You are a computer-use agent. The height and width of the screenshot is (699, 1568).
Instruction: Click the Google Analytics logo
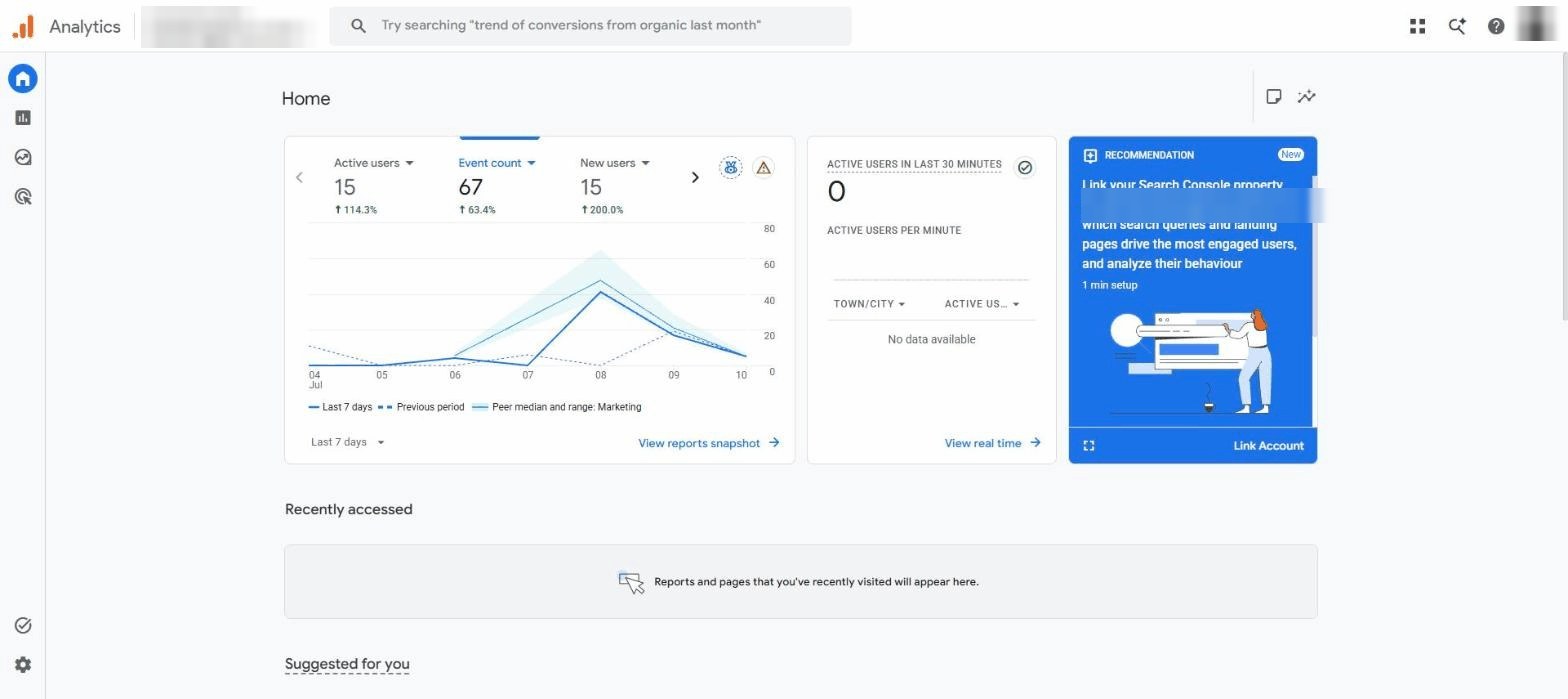(x=23, y=26)
